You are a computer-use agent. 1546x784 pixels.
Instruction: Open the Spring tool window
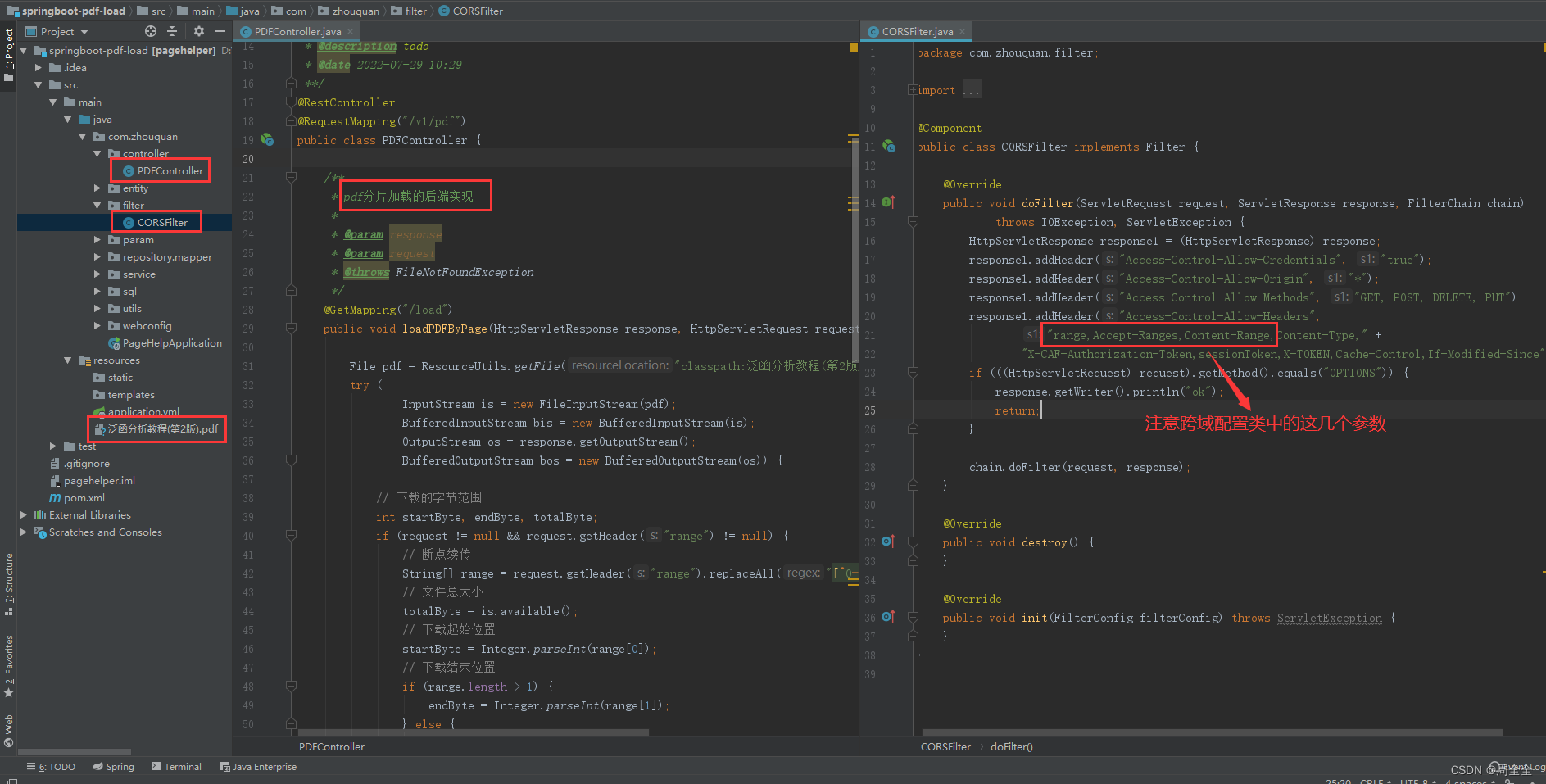pos(113,767)
